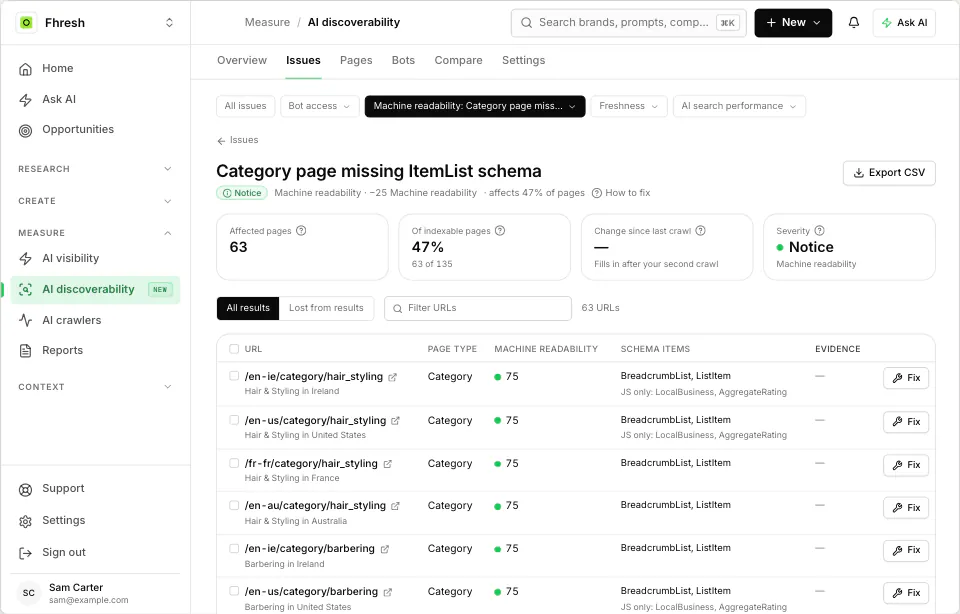Click the AI discoverability scan icon in sidebar

click(25, 290)
